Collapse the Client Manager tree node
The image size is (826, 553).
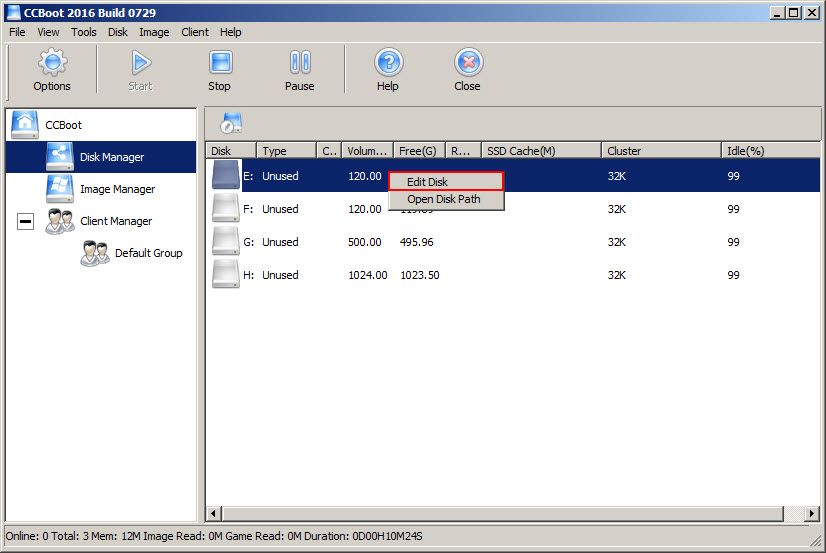tap(25, 221)
